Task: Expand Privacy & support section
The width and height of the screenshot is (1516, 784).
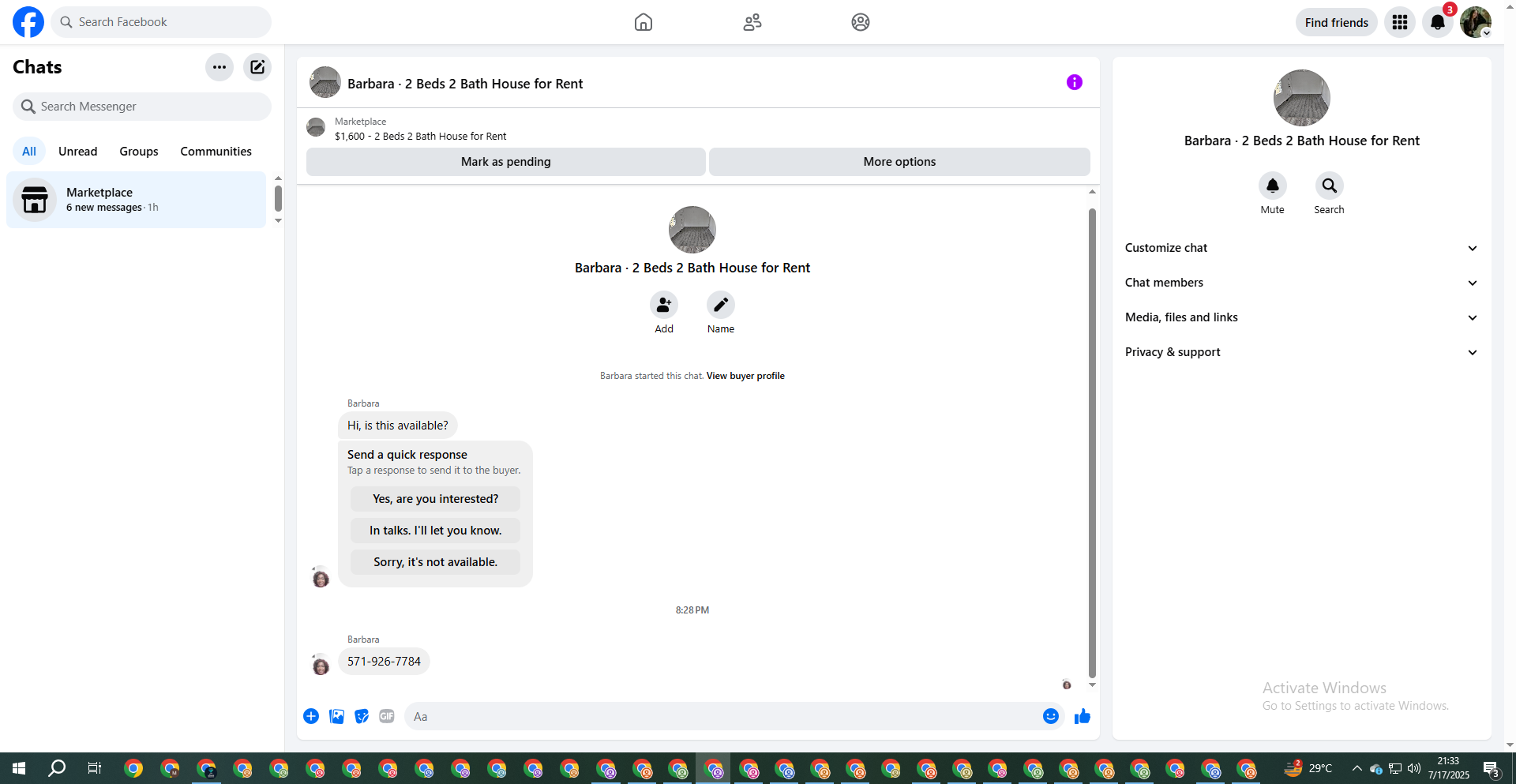Action: [1302, 352]
